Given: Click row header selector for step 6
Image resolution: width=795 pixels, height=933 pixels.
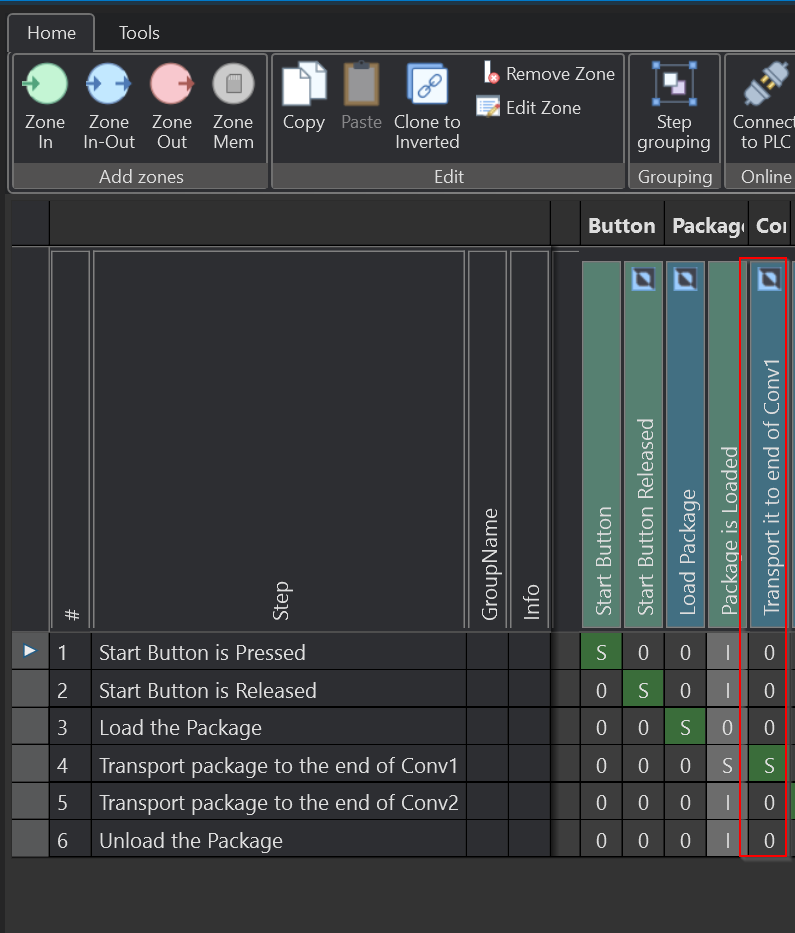Looking at the screenshot, I should 30,840.
